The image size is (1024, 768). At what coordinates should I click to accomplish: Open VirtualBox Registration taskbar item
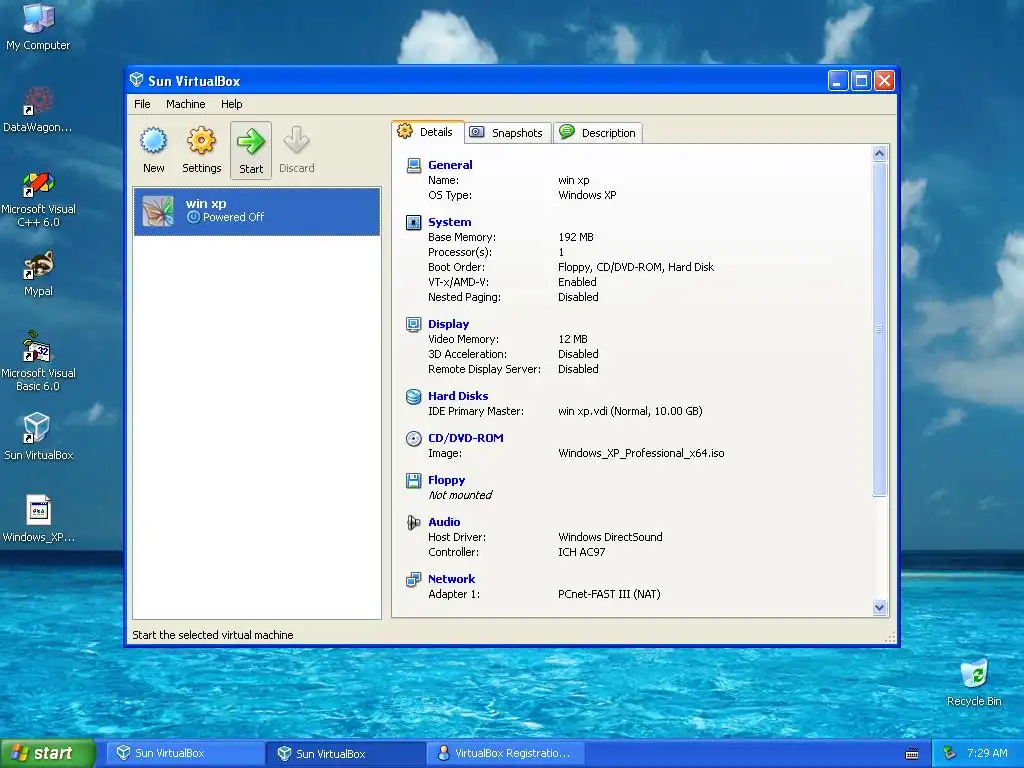pos(506,753)
